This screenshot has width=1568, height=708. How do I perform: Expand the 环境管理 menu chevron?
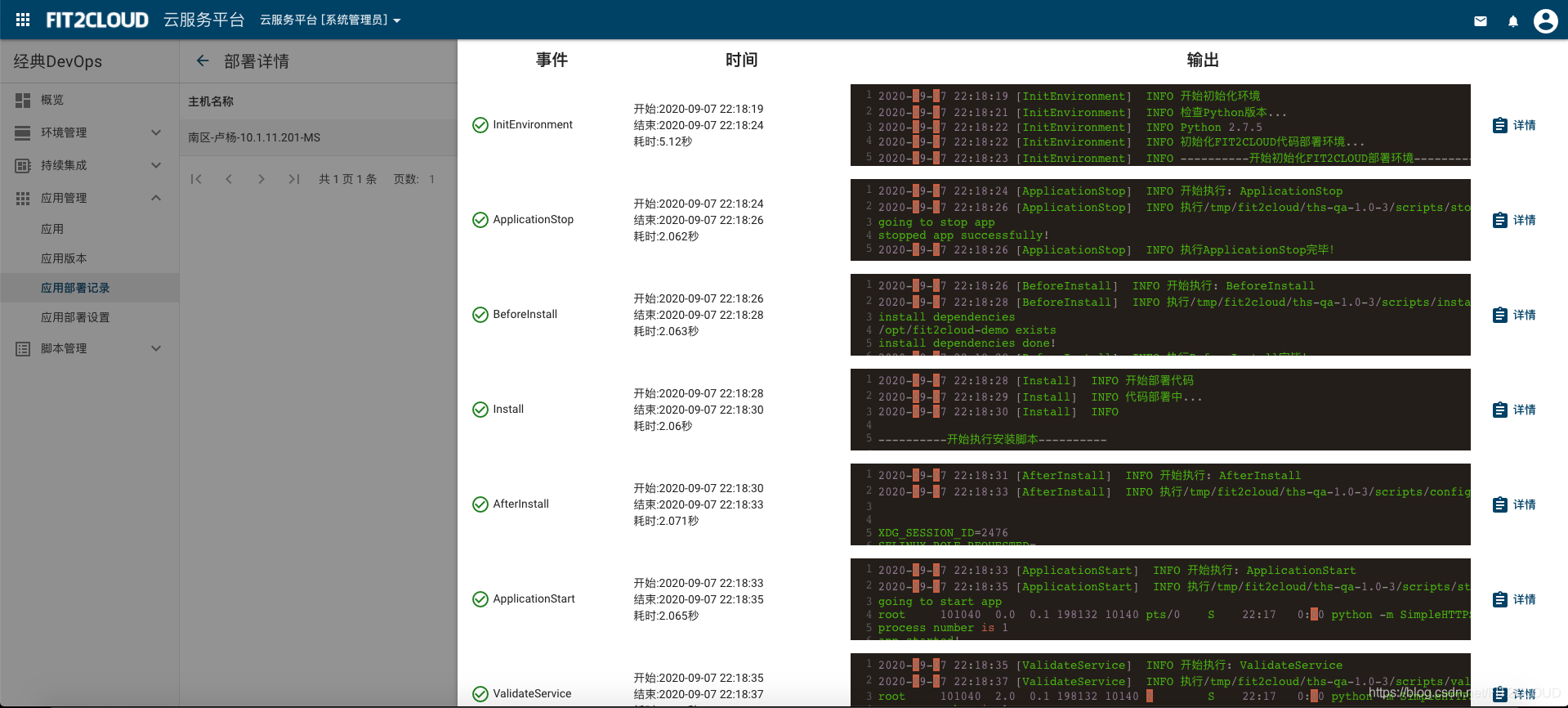pyautogui.click(x=156, y=132)
